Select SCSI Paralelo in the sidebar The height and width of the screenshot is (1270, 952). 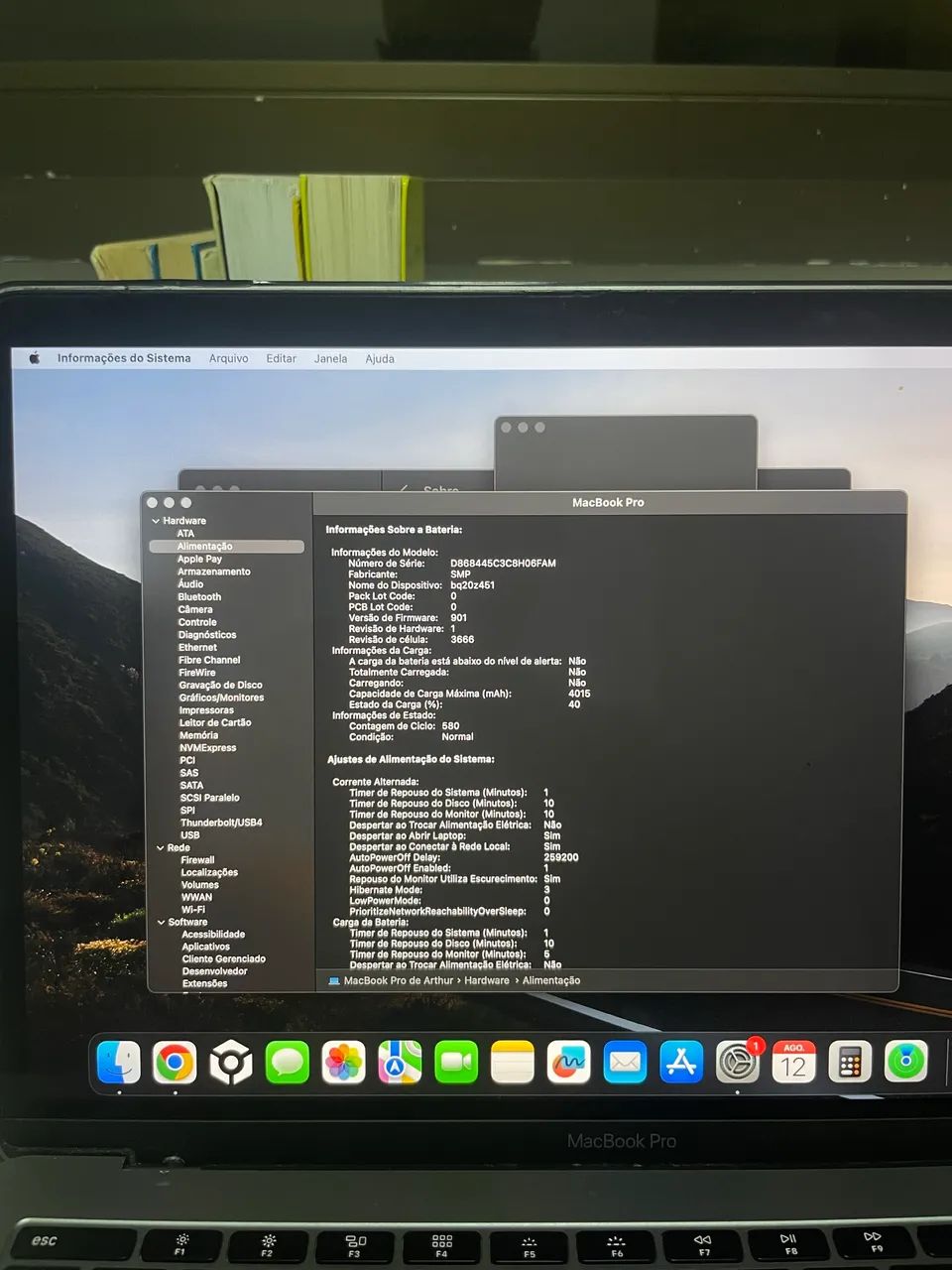(209, 798)
